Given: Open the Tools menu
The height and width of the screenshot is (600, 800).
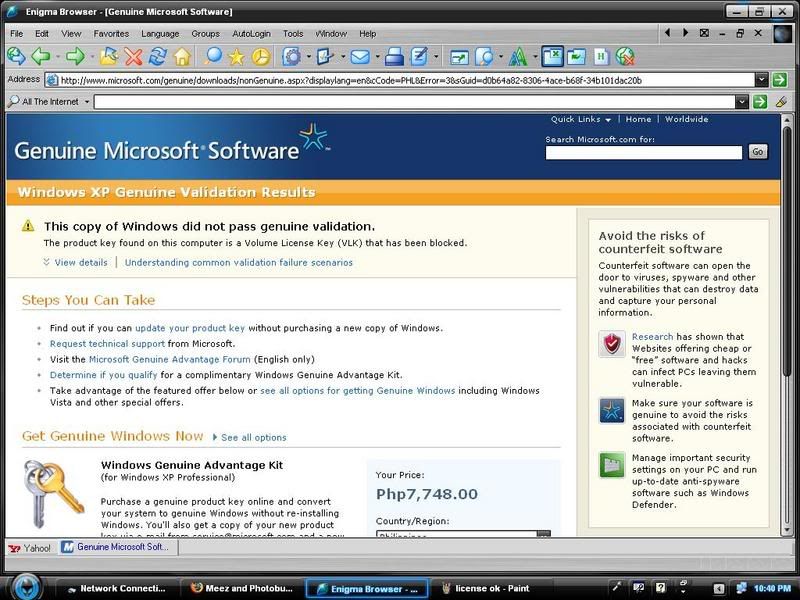Looking at the screenshot, I should 293,34.
